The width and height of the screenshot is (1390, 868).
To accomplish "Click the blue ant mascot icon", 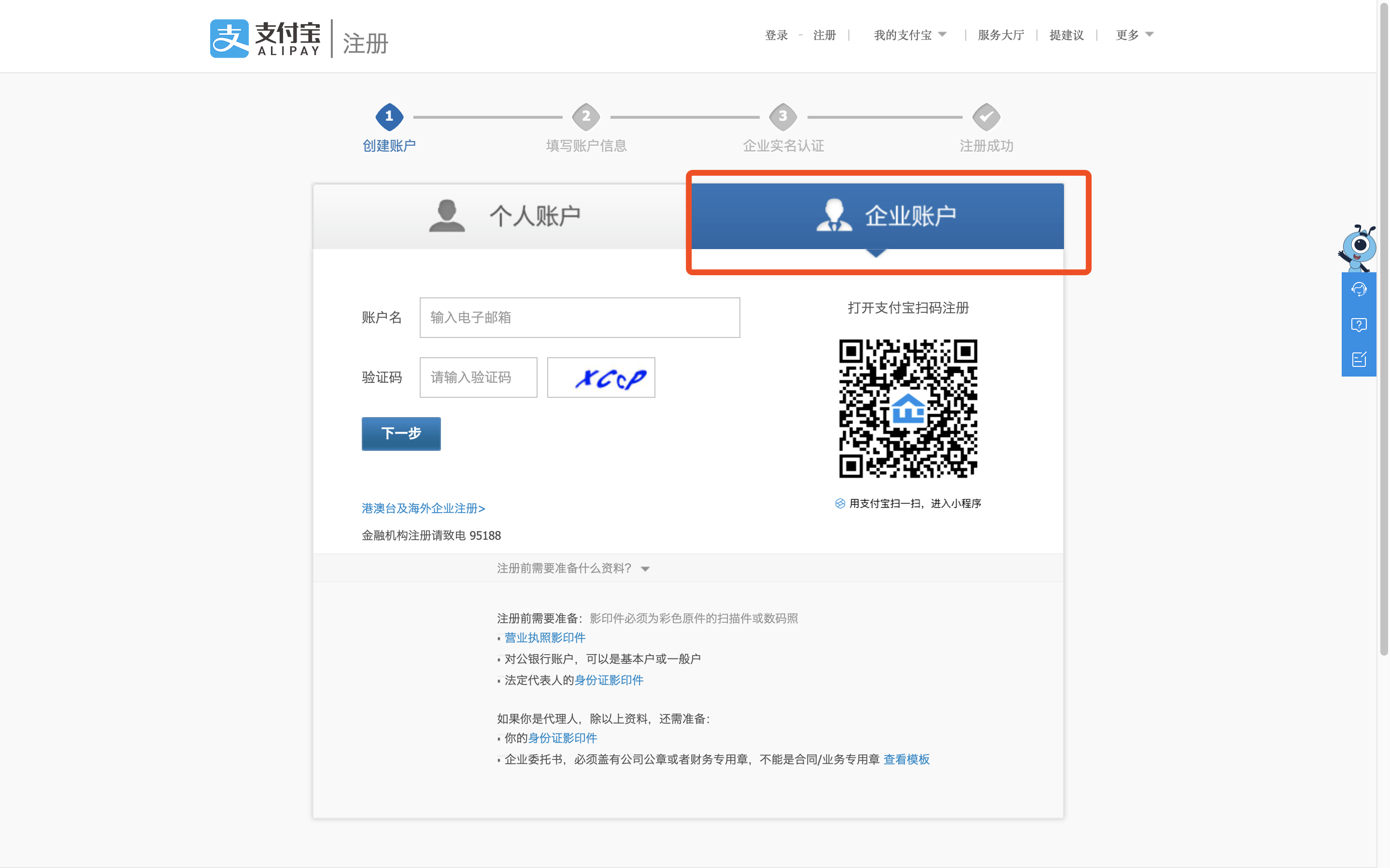I will point(1359,247).
